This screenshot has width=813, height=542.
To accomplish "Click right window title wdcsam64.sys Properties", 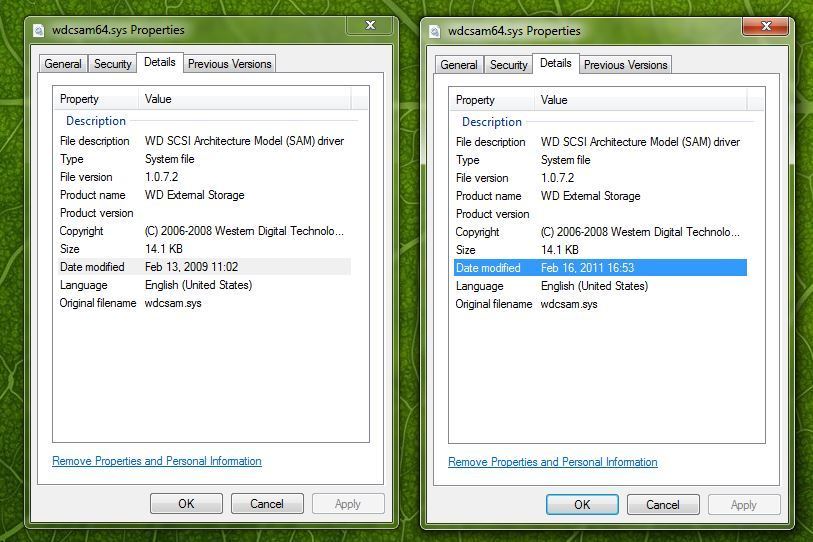I will [514, 31].
